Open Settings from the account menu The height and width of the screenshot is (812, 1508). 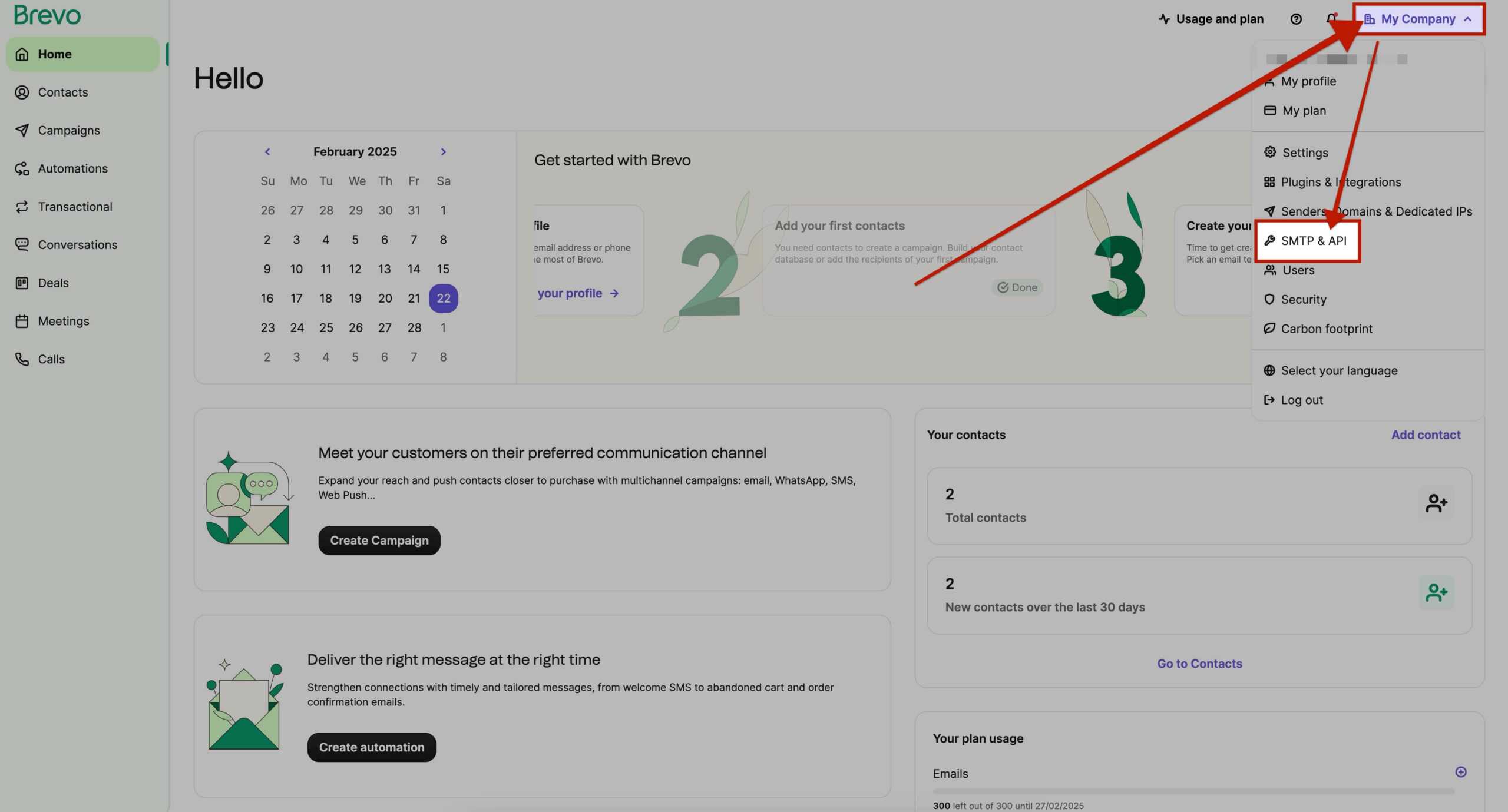(x=1305, y=153)
